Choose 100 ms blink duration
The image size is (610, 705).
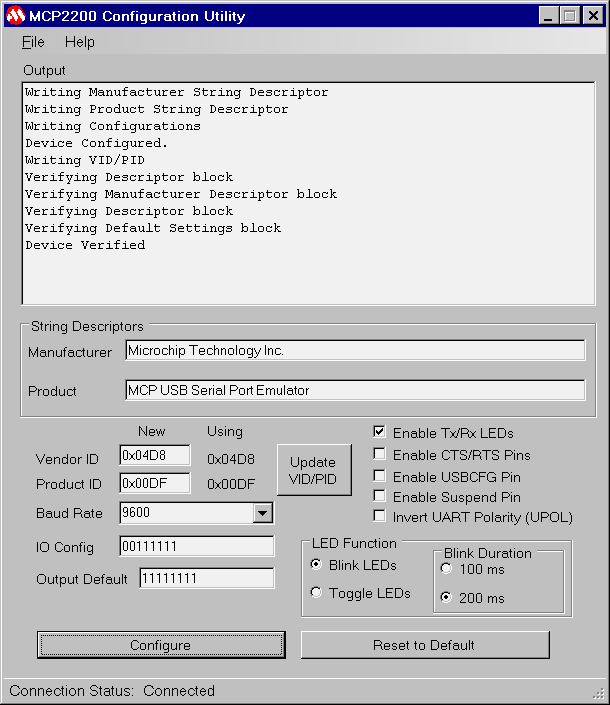point(446,569)
